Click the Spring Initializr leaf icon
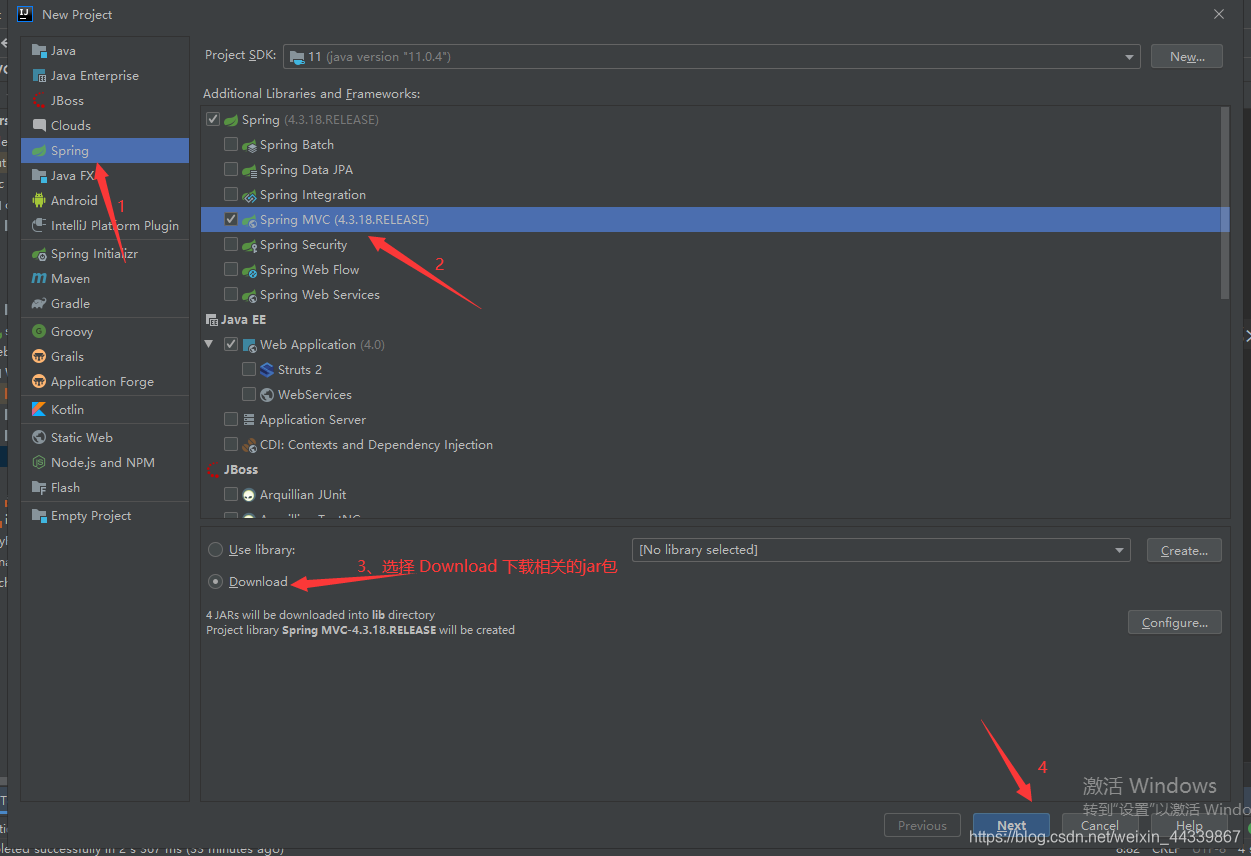Image resolution: width=1251 pixels, height=856 pixels. click(x=39, y=254)
